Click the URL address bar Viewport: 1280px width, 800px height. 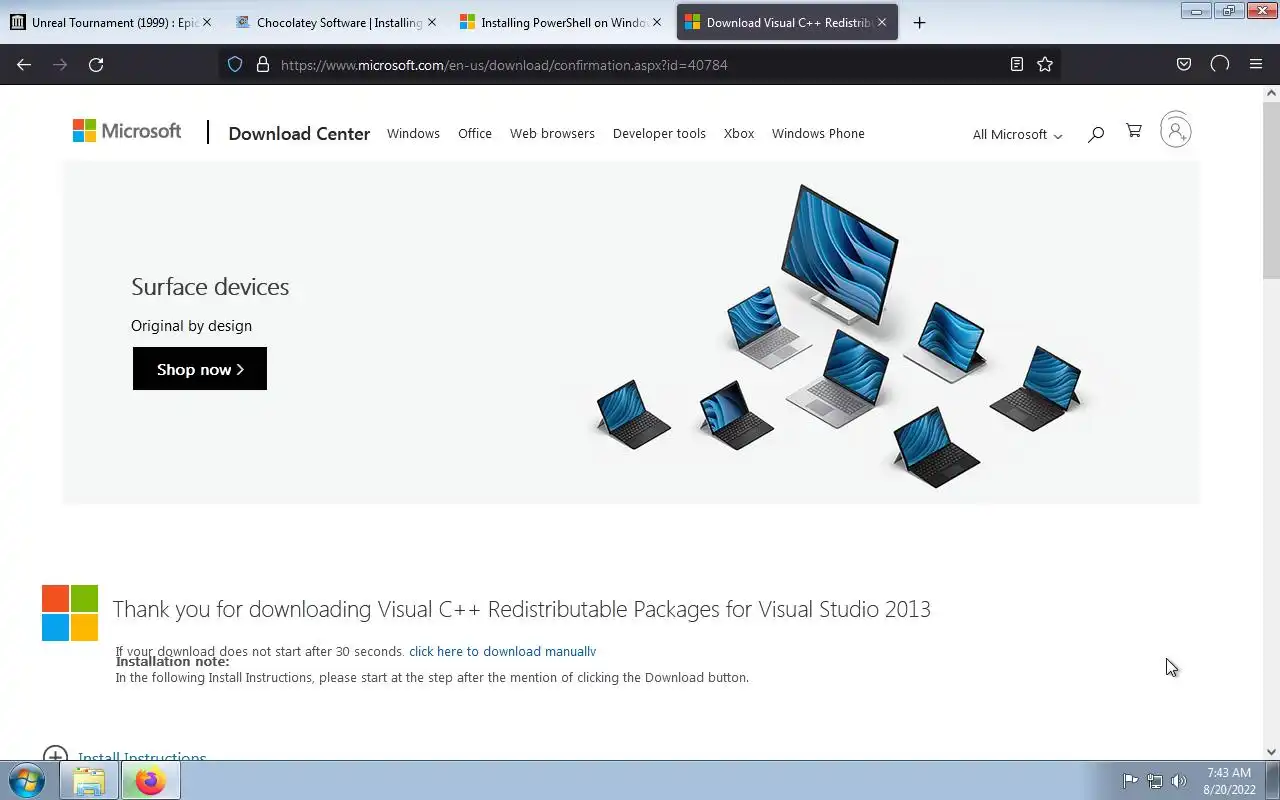pos(640,64)
